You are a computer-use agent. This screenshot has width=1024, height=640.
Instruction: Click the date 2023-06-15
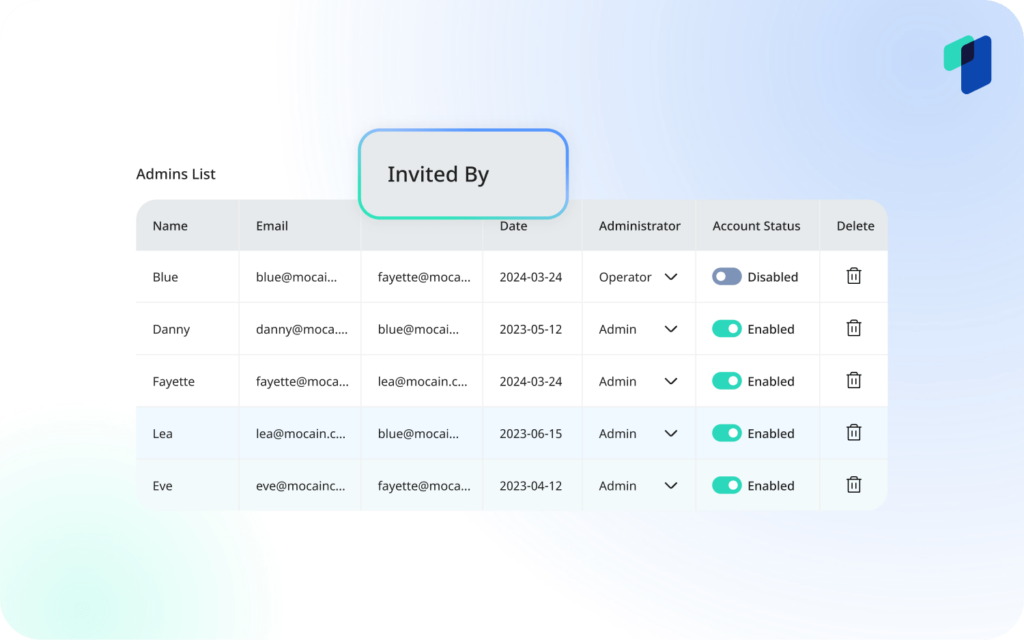531,434
